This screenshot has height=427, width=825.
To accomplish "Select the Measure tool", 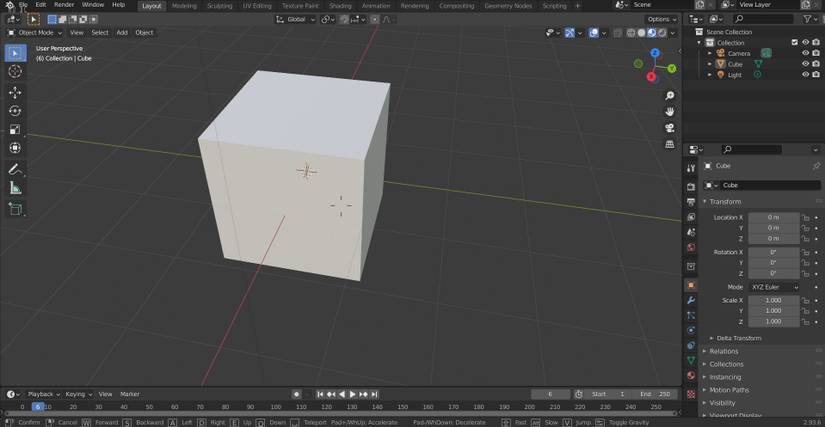I will click(15, 188).
